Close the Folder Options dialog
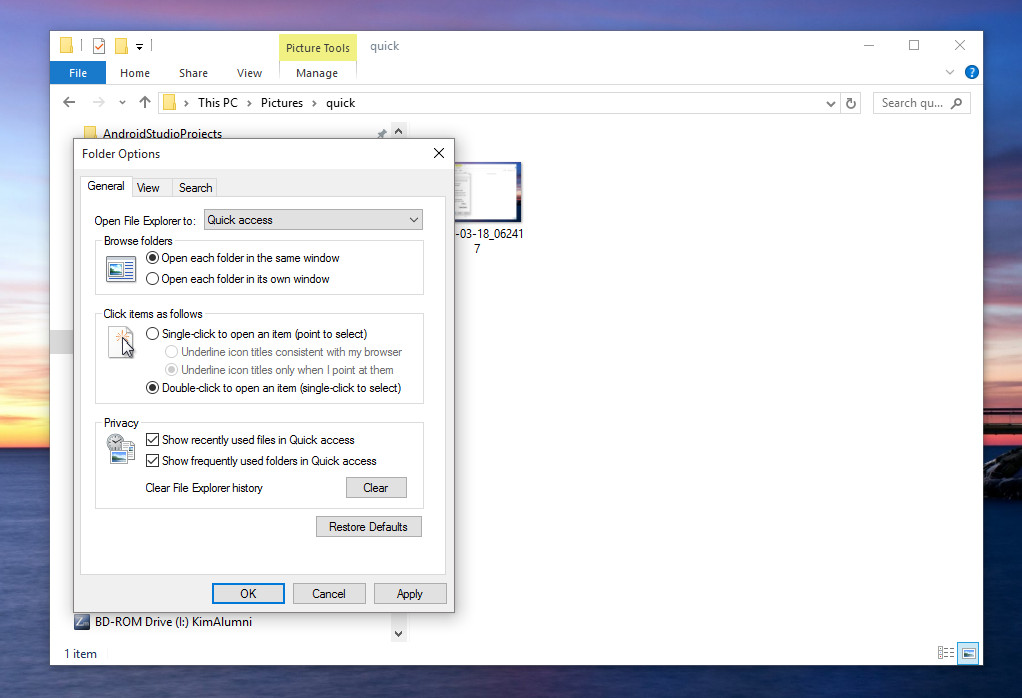This screenshot has width=1022, height=698. coord(439,153)
